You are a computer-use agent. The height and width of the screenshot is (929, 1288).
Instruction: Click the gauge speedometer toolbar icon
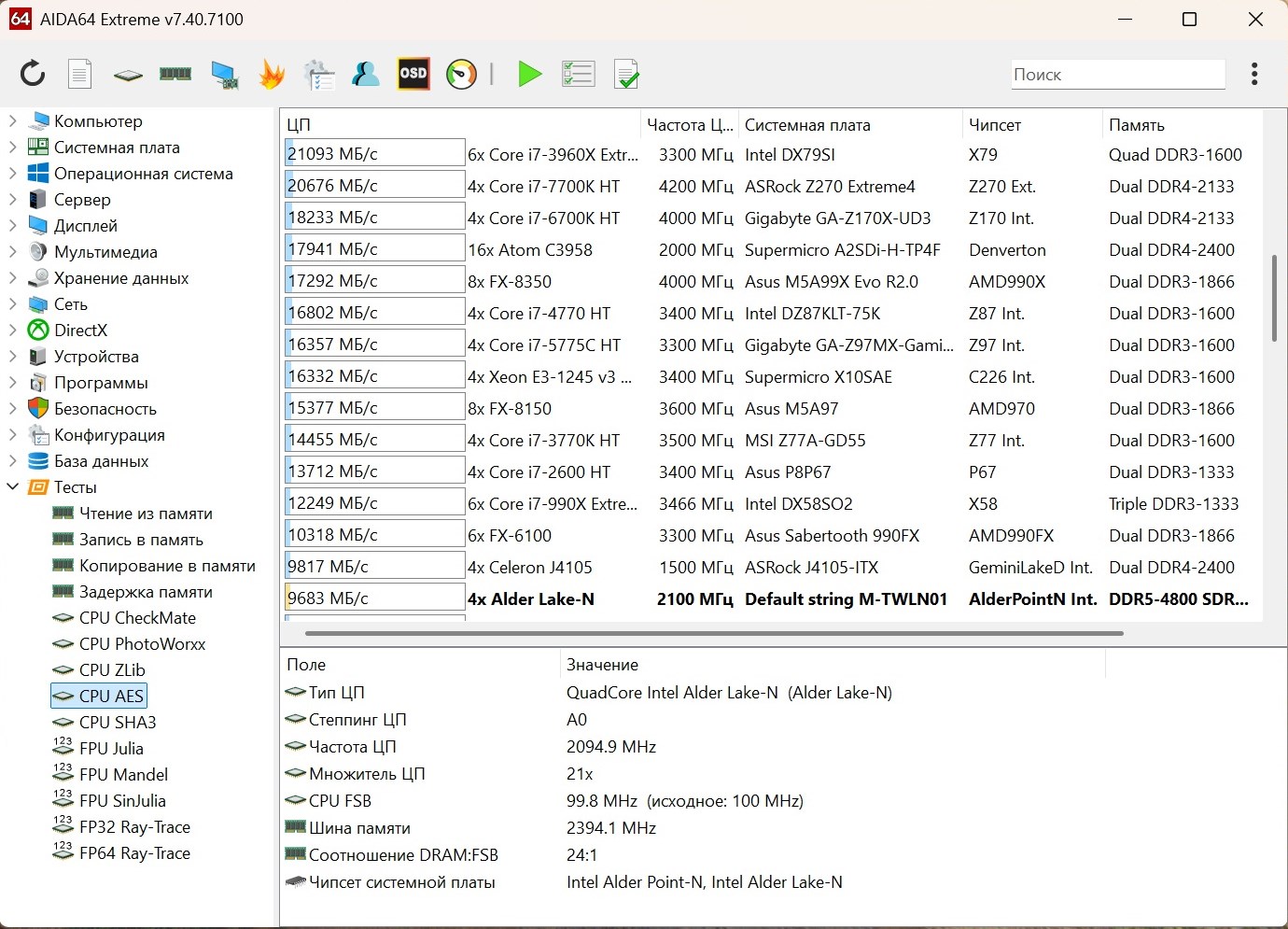click(461, 74)
